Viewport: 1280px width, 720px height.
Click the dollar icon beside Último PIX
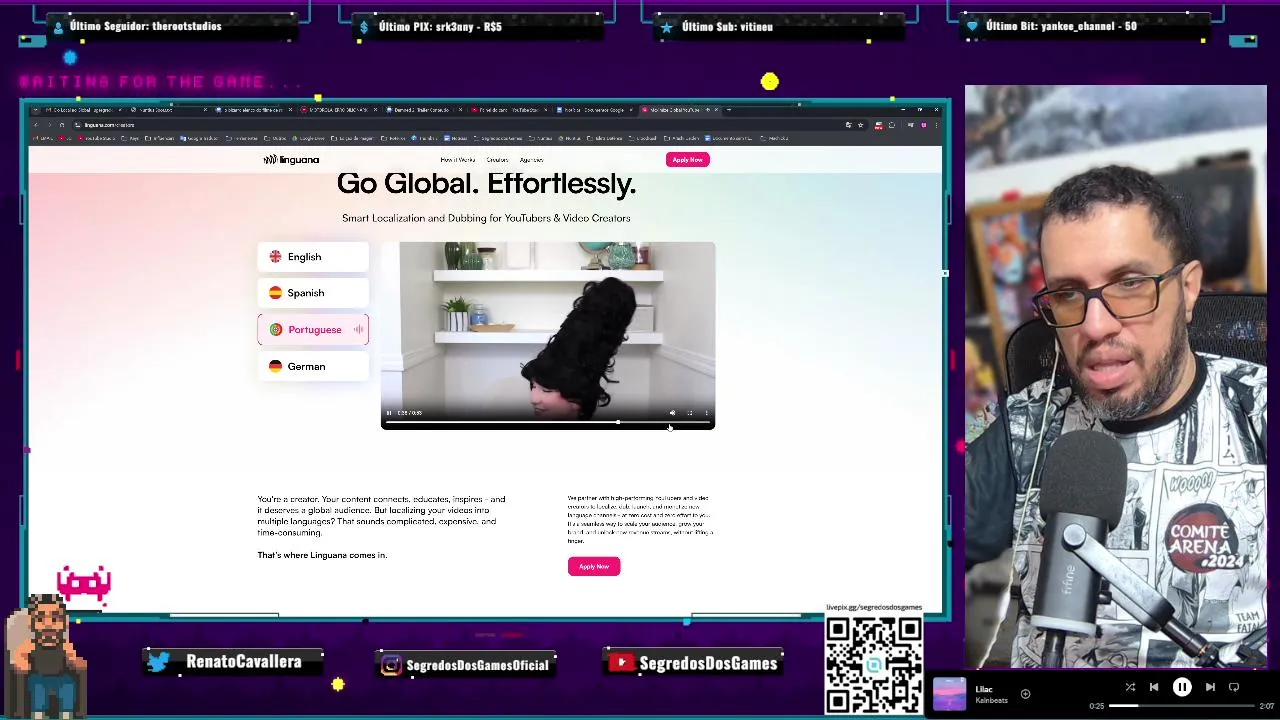click(364, 27)
